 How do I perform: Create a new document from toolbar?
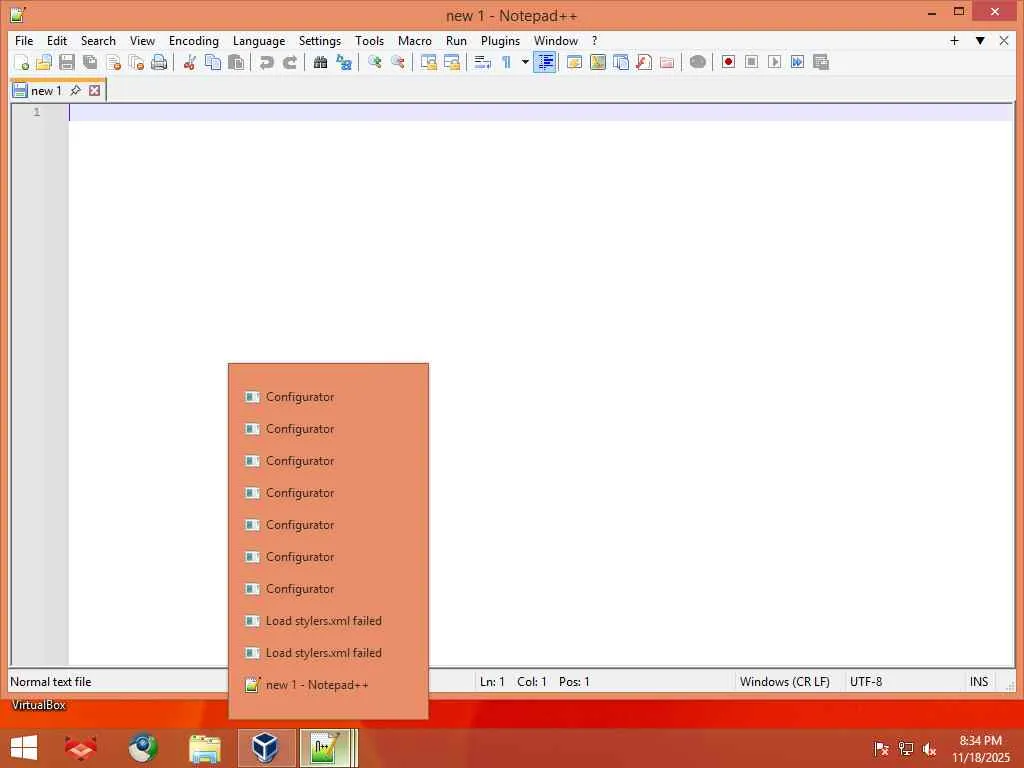22,62
